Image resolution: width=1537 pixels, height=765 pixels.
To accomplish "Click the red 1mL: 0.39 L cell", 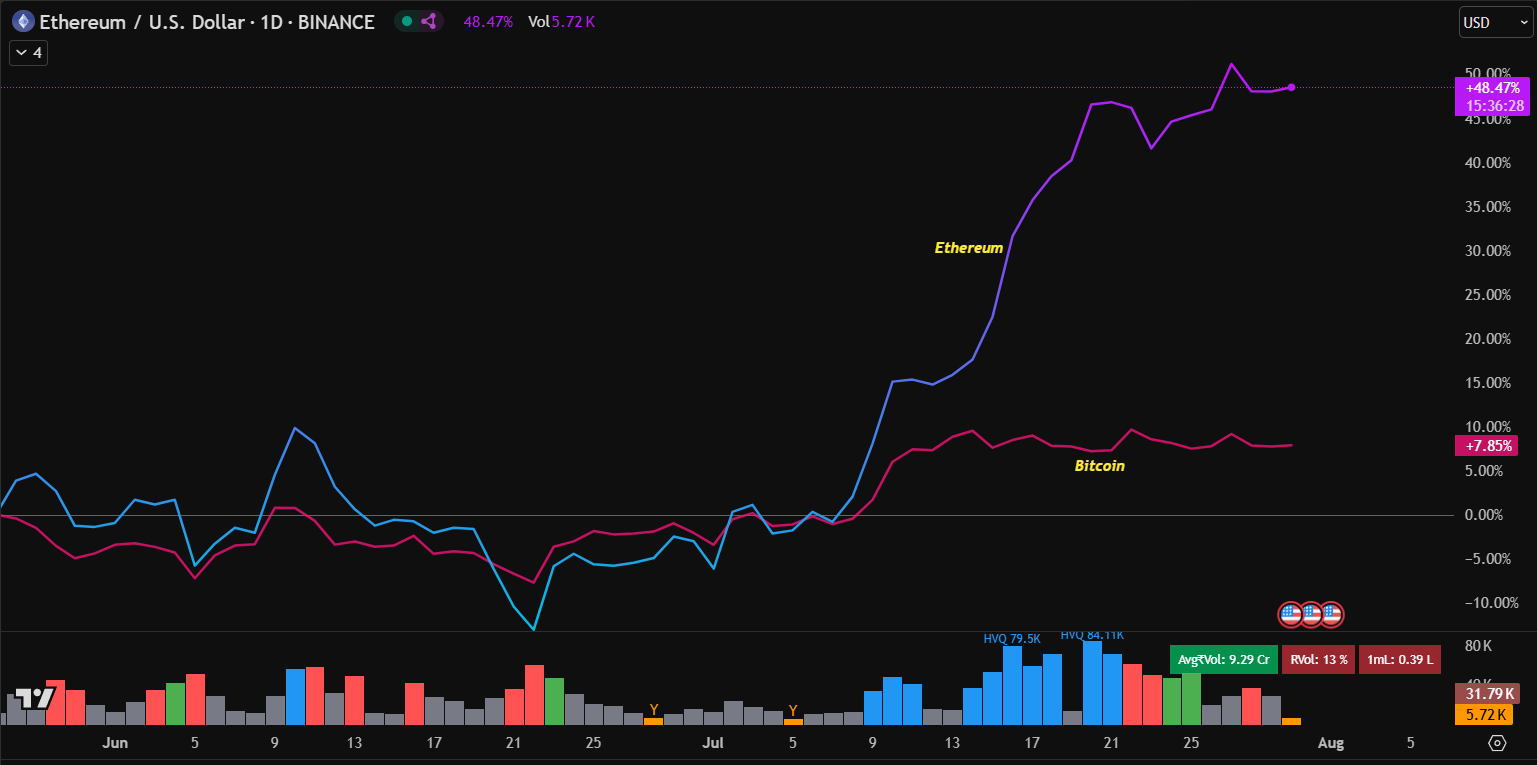I will [x=1400, y=659].
